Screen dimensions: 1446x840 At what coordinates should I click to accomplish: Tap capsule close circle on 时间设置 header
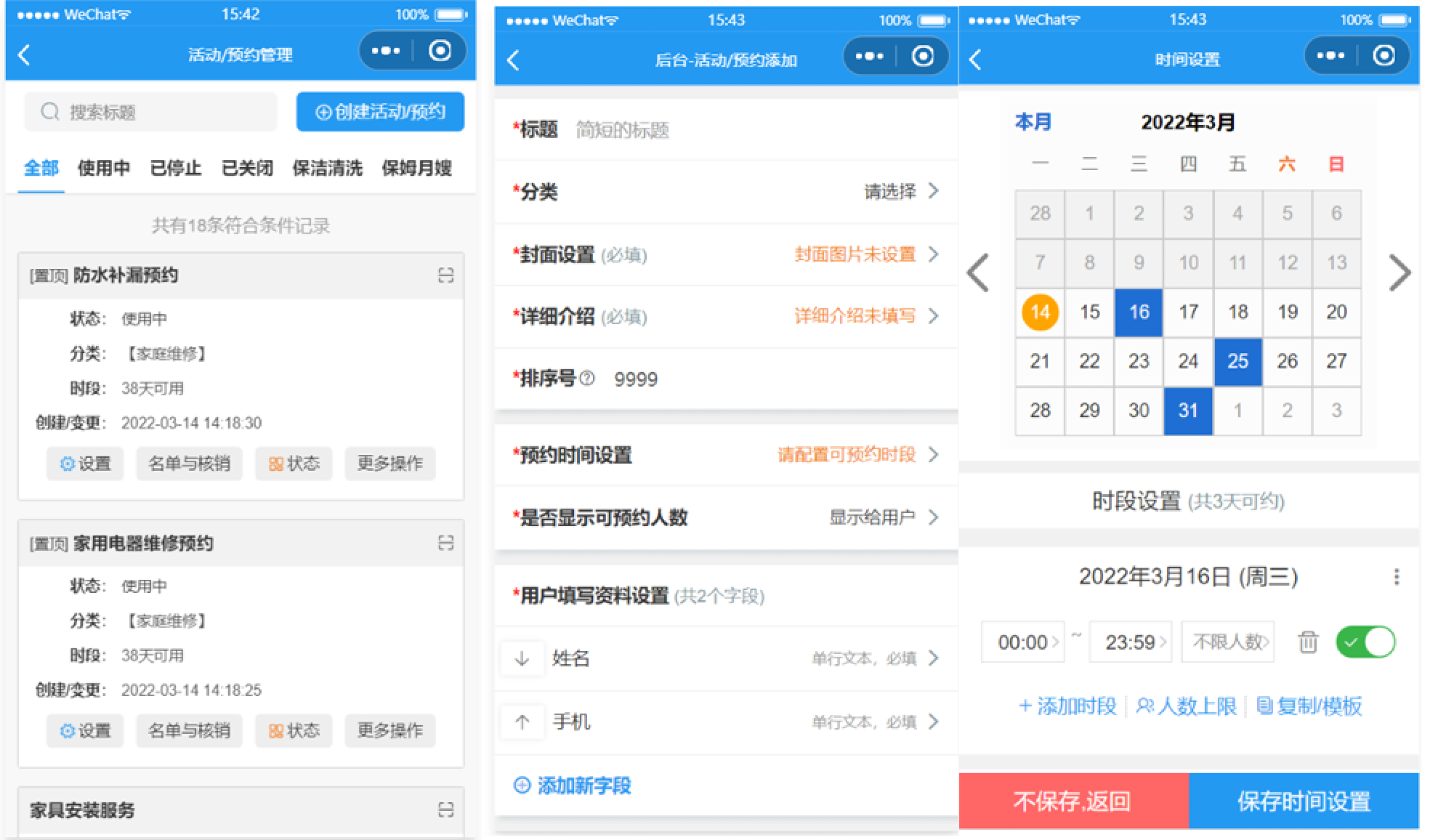[x=1384, y=55]
